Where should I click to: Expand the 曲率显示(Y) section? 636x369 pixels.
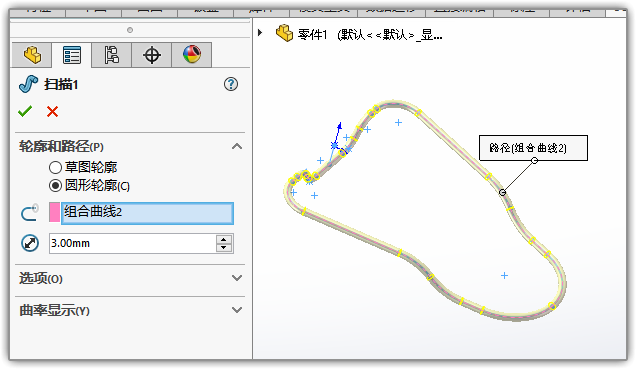tap(237, 310)
